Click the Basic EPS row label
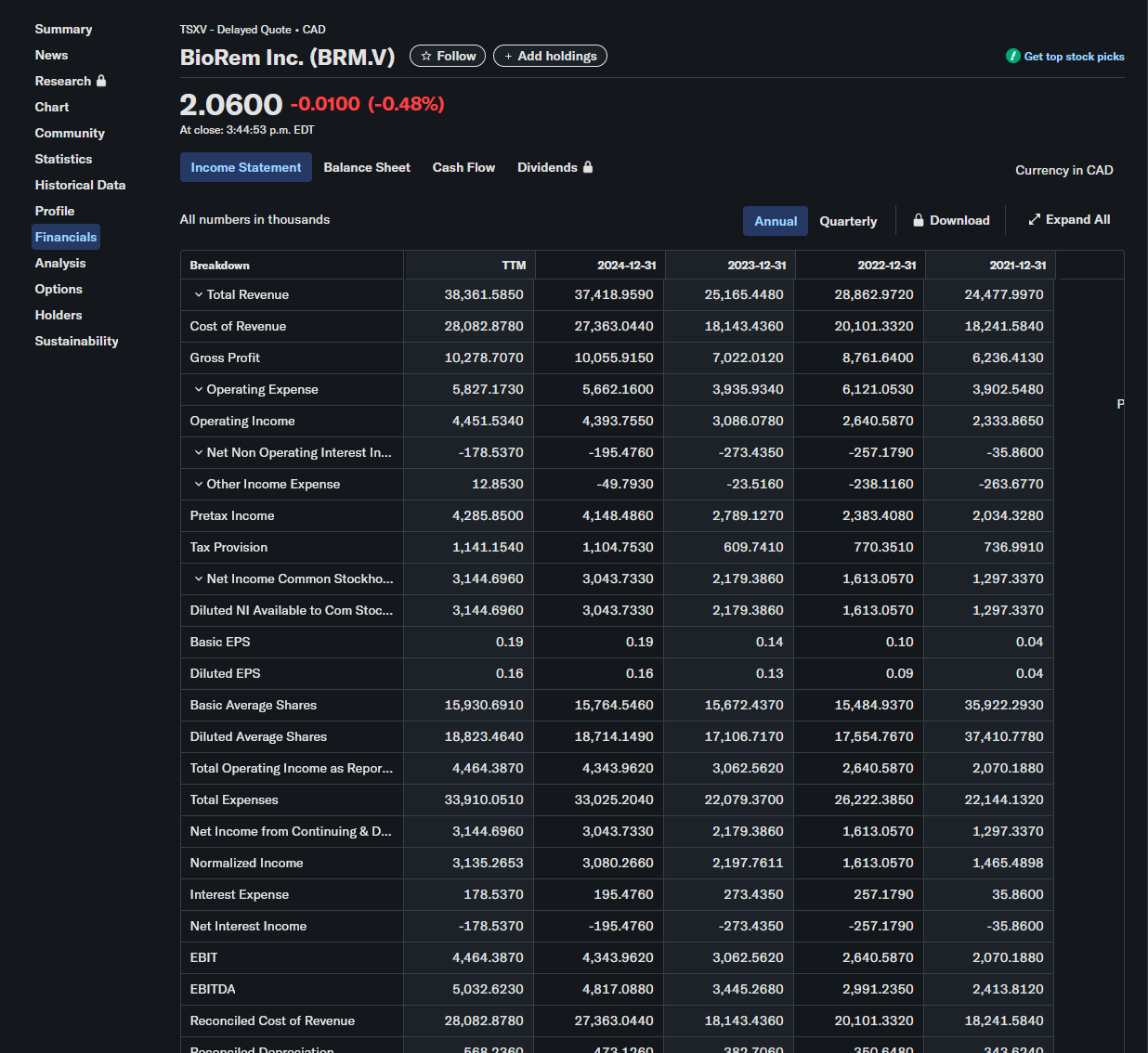Screen dimensions: 1148x1053 coord(220,642)
